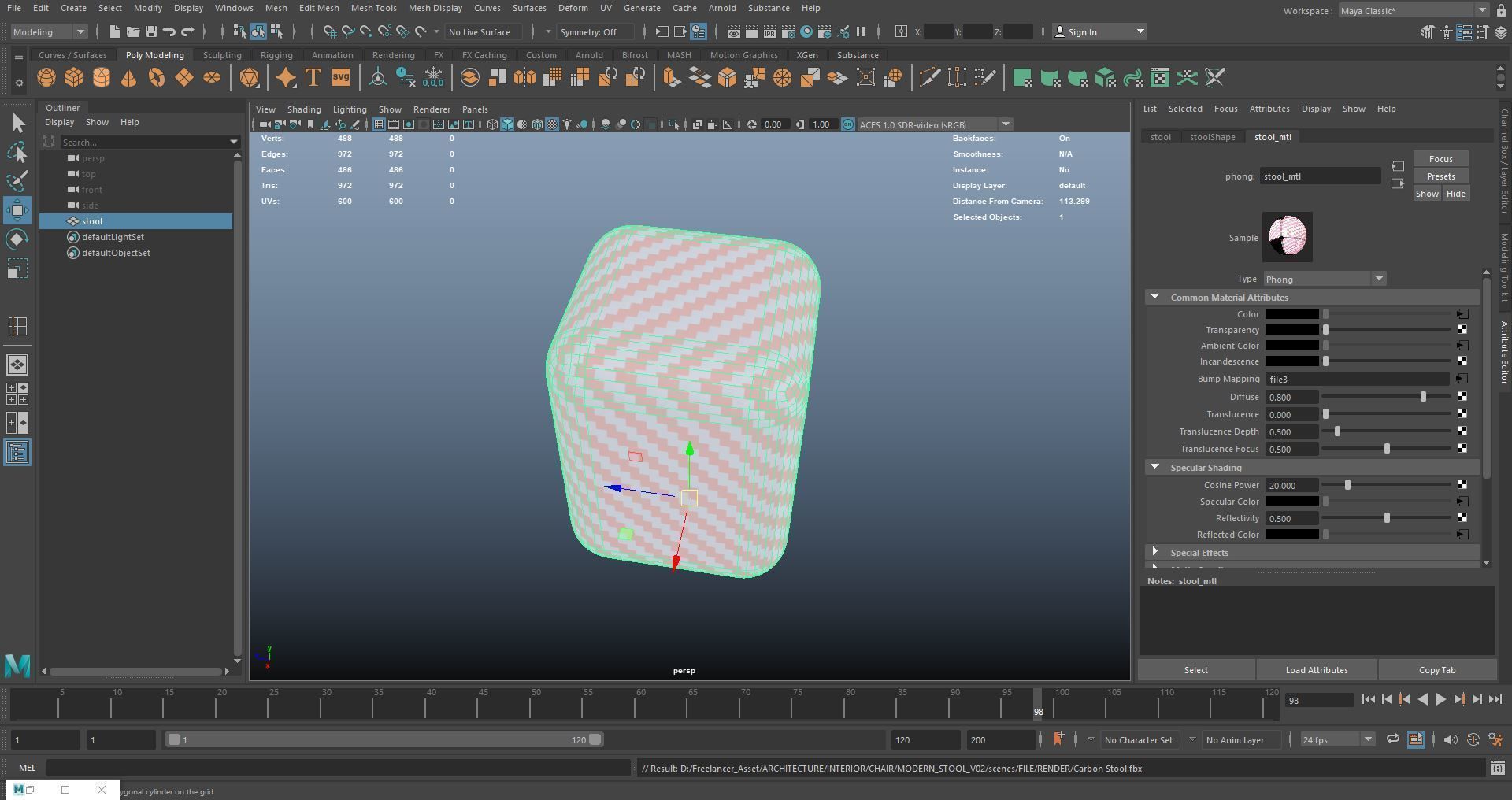Click the Focus button
The width and height of the screenshot is (1512, 800).
click(x=1440, y=159)
